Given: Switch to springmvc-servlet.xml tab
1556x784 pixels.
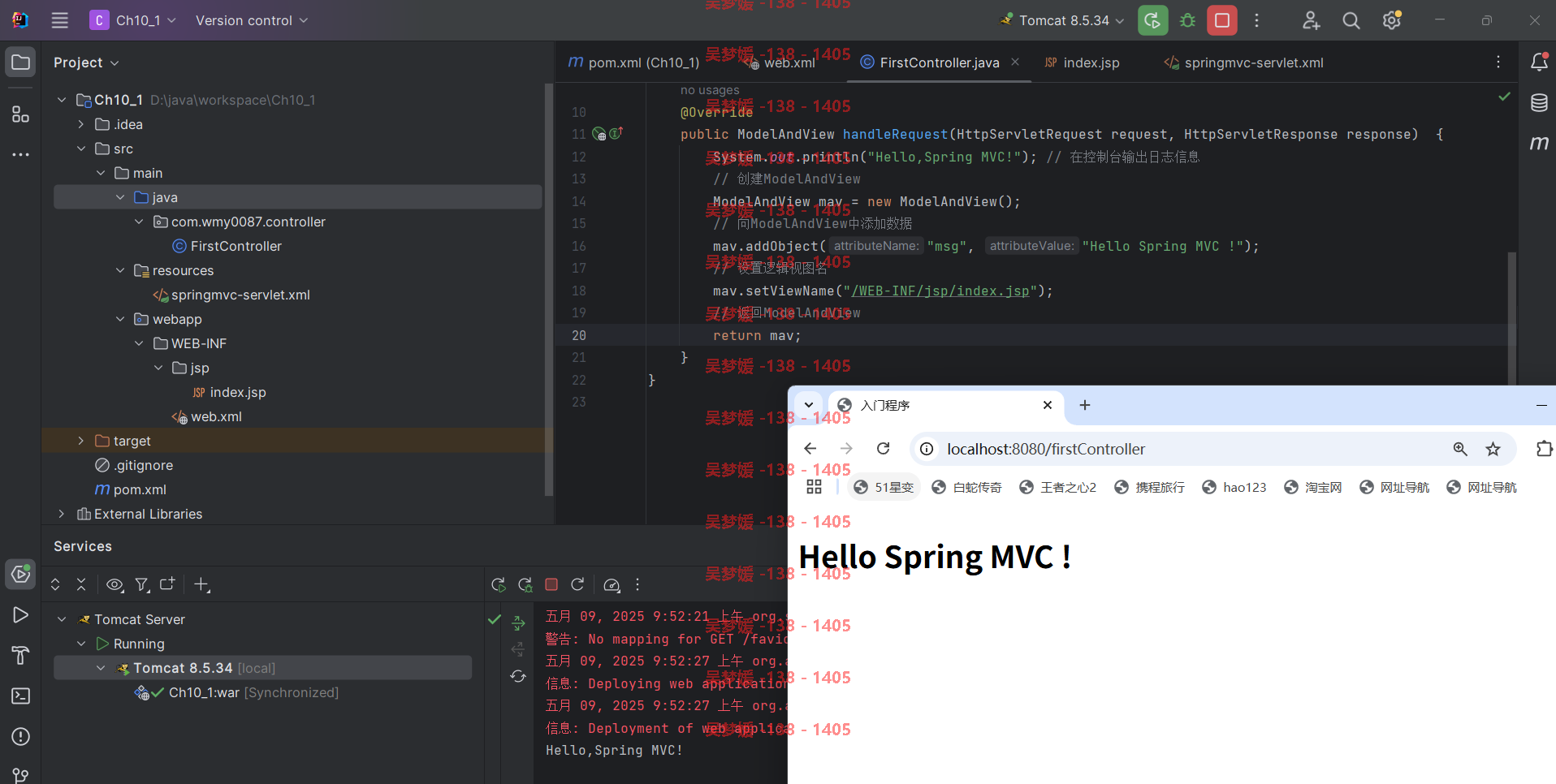Looking at the screenshot, I should 1244,62.
